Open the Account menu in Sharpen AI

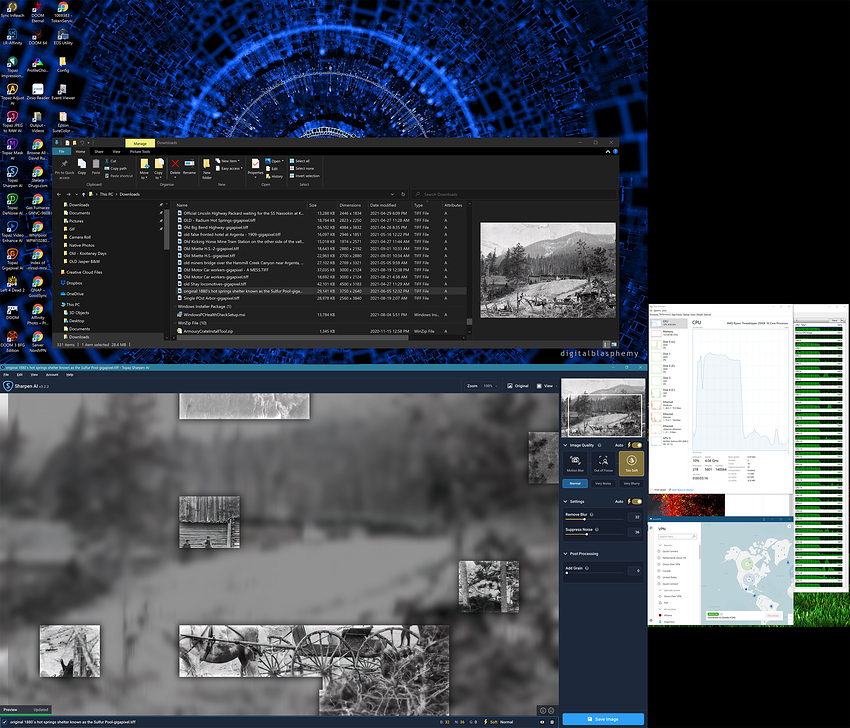pos(52,374)
